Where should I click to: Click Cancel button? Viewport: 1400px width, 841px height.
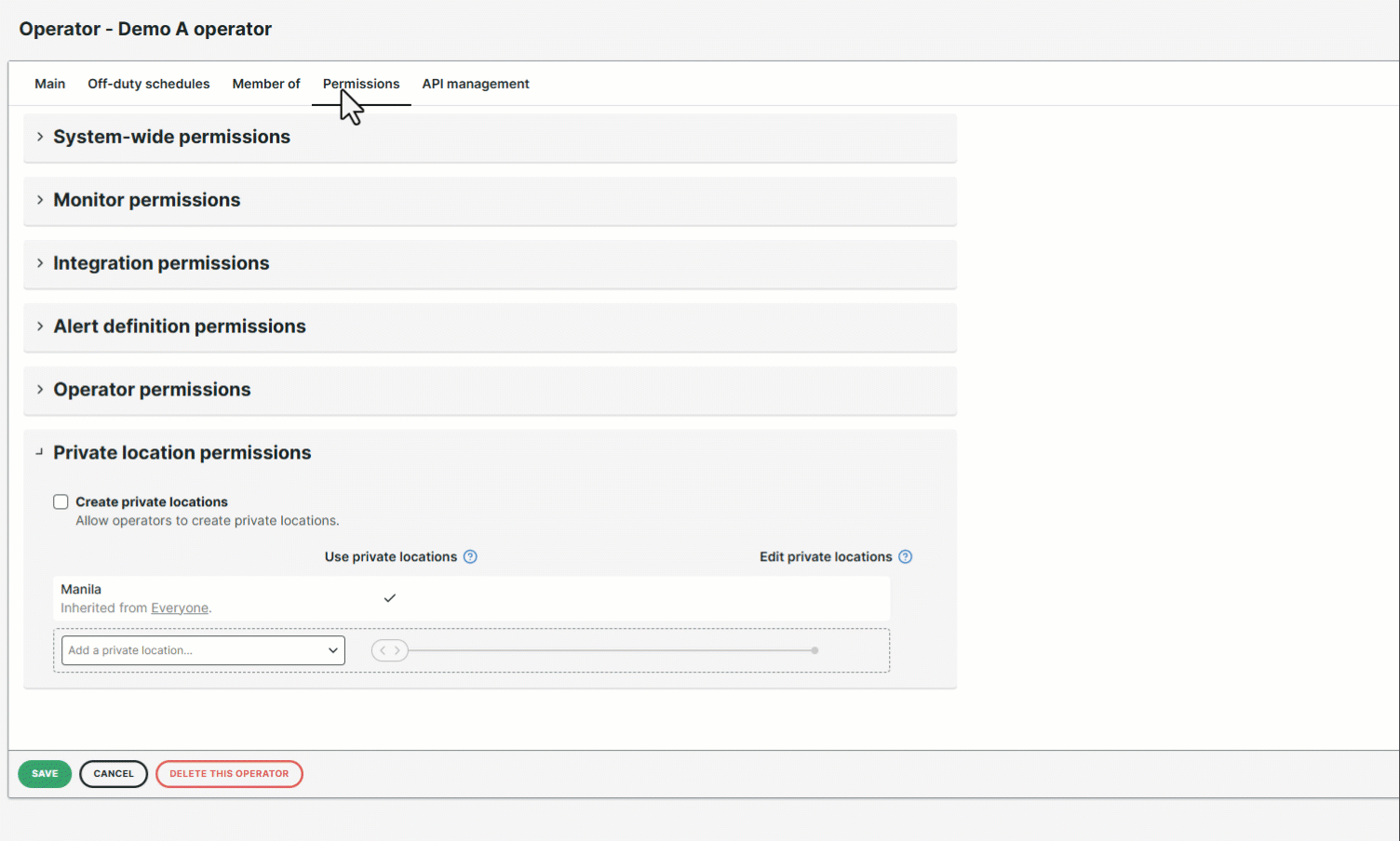click(114, 774)
